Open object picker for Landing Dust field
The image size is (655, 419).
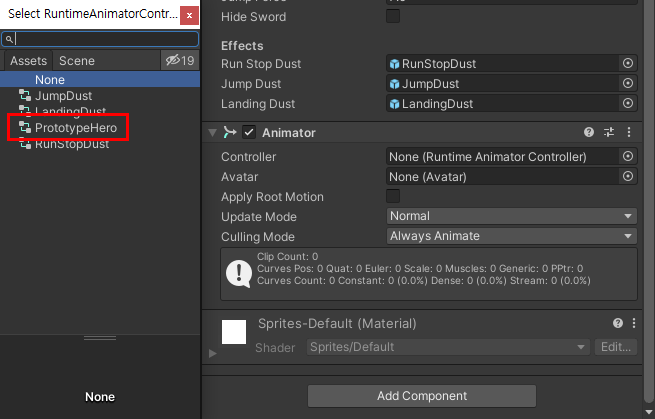627,103
